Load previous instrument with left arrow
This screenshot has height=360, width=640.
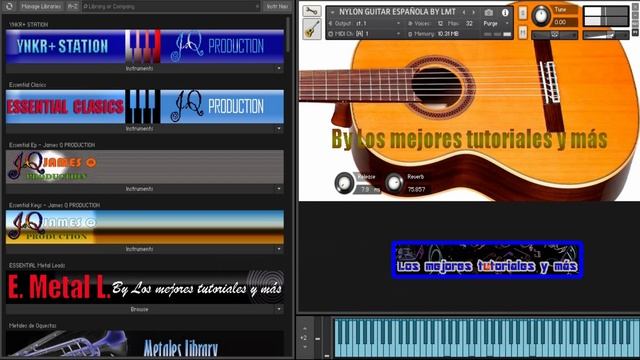point(464,13)
